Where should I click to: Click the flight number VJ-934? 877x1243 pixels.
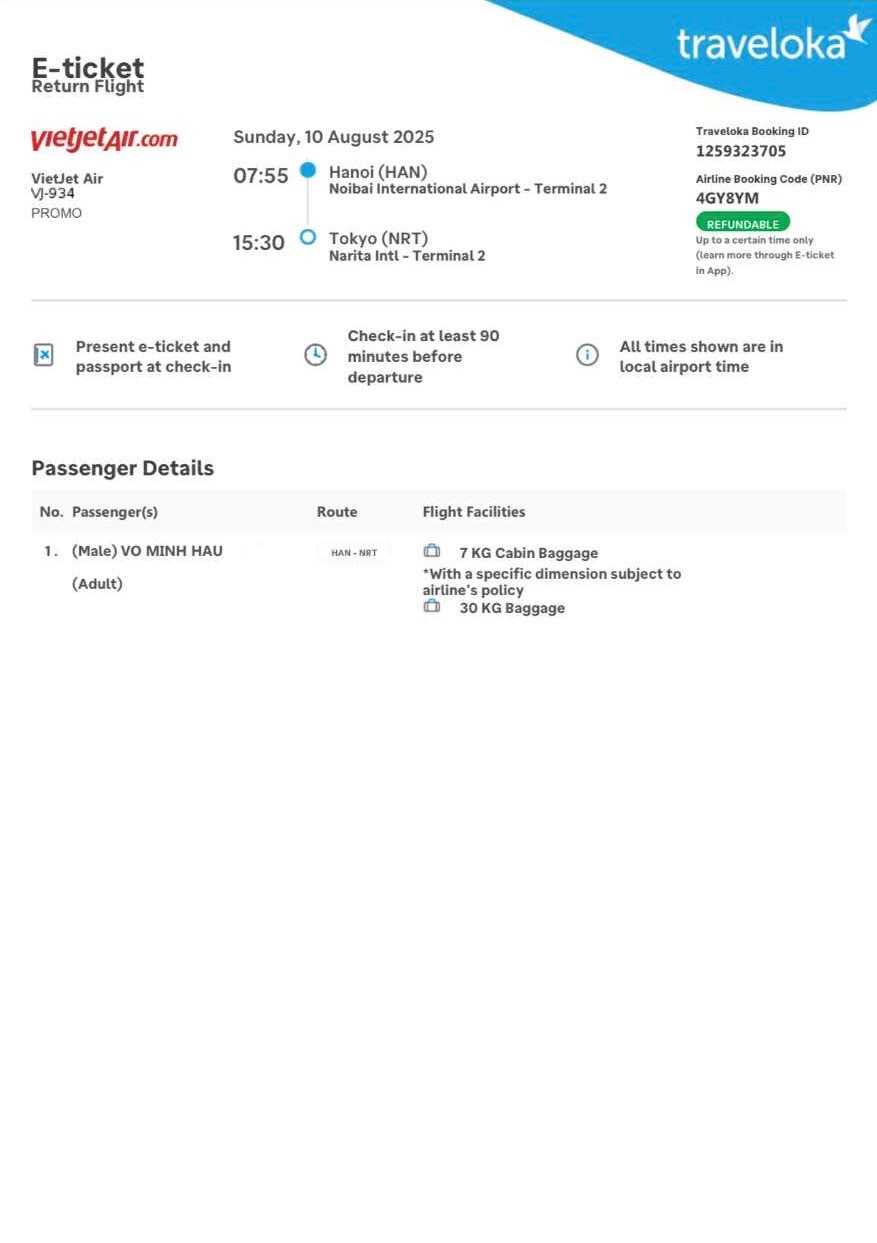coord(53,194)
